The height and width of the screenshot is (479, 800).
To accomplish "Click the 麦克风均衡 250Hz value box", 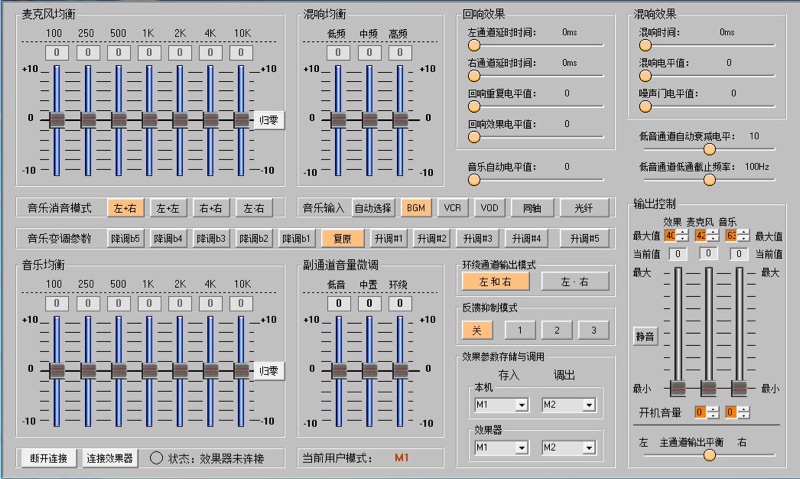I will (88, 53).
